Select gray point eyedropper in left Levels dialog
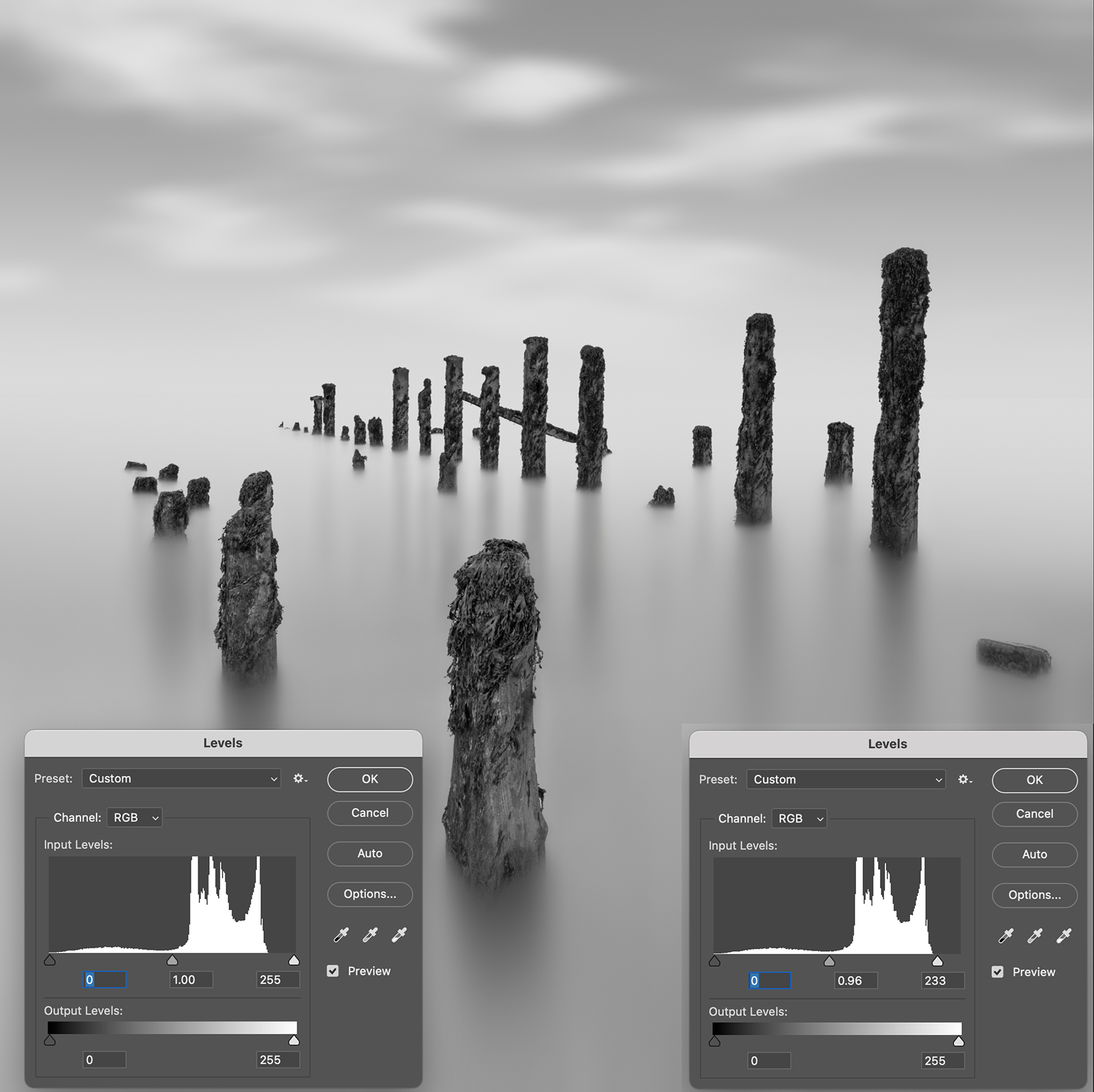 (x=370, y=935)
